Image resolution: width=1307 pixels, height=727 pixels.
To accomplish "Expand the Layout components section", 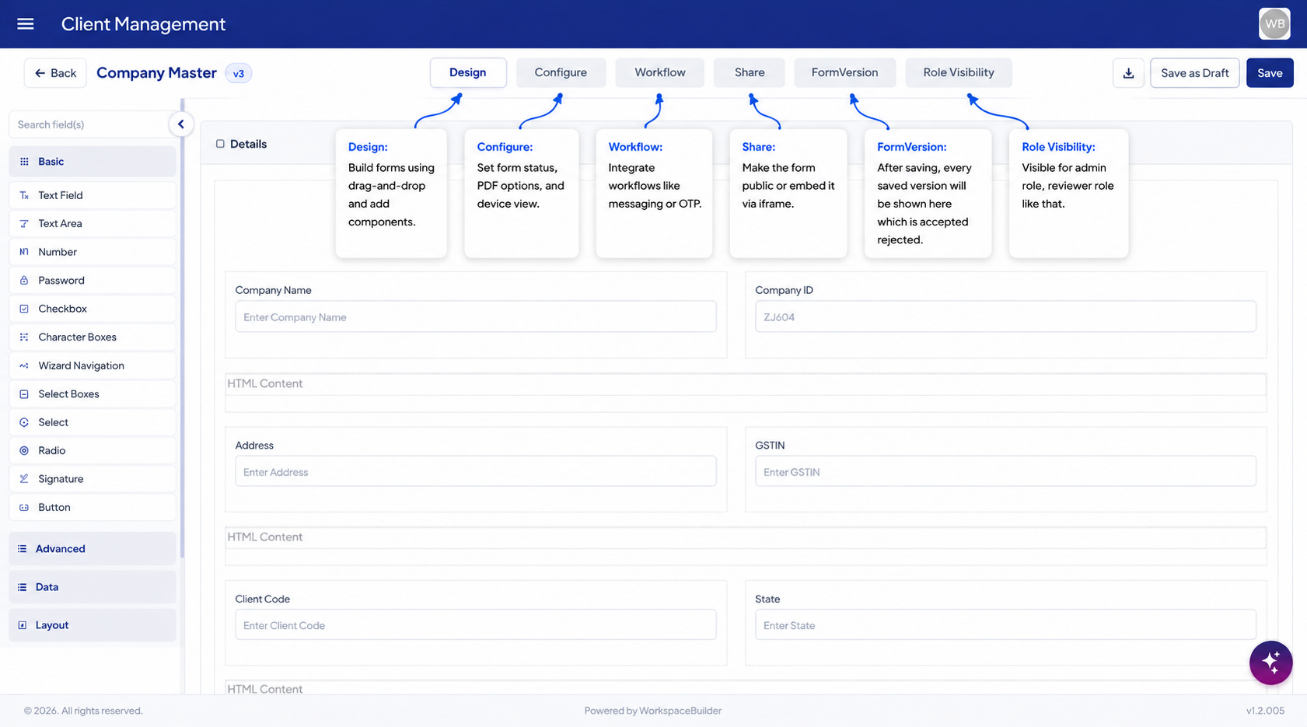I will coord(92,625).
